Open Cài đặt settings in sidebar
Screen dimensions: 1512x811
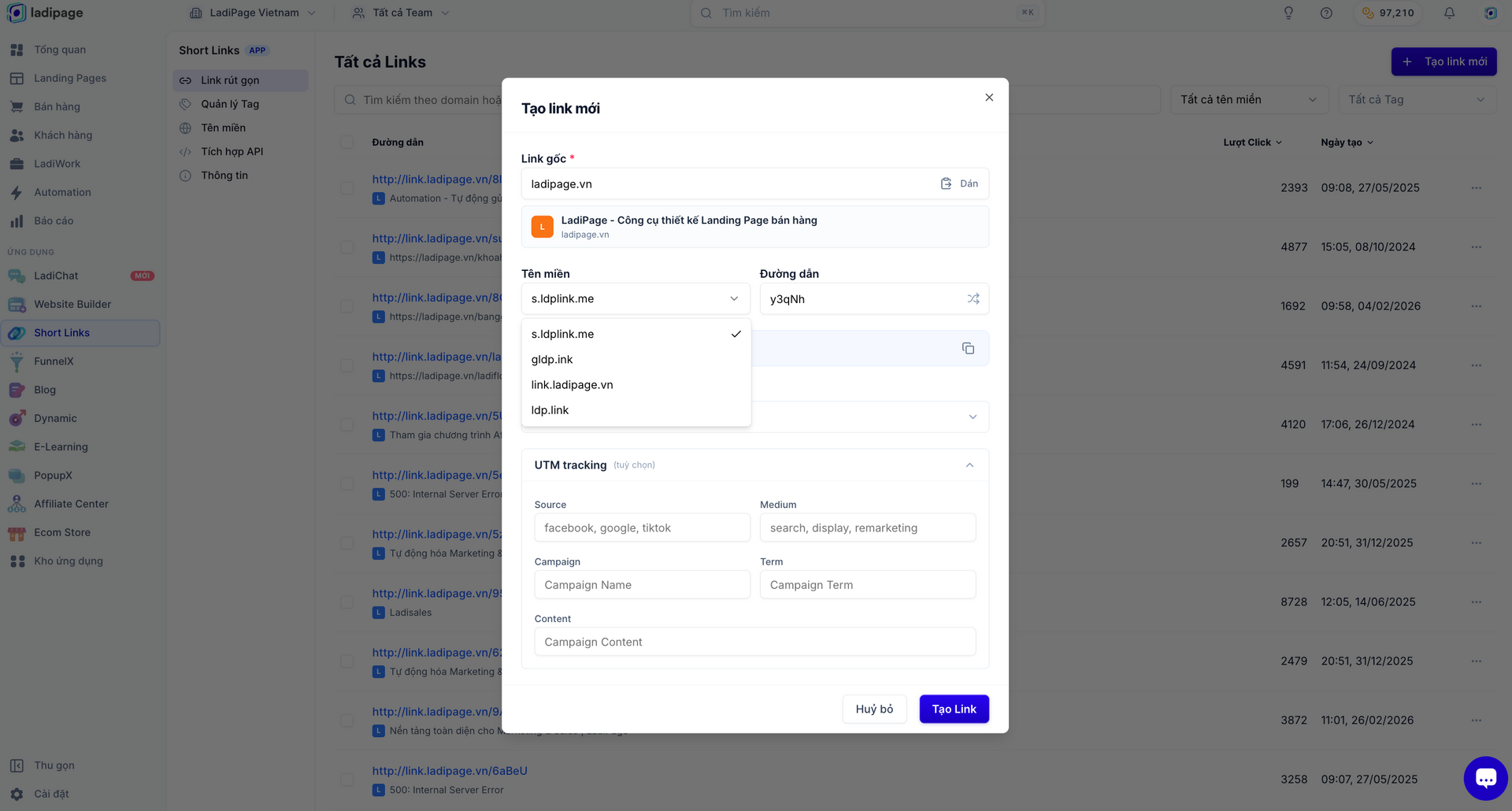coord(51,794)
